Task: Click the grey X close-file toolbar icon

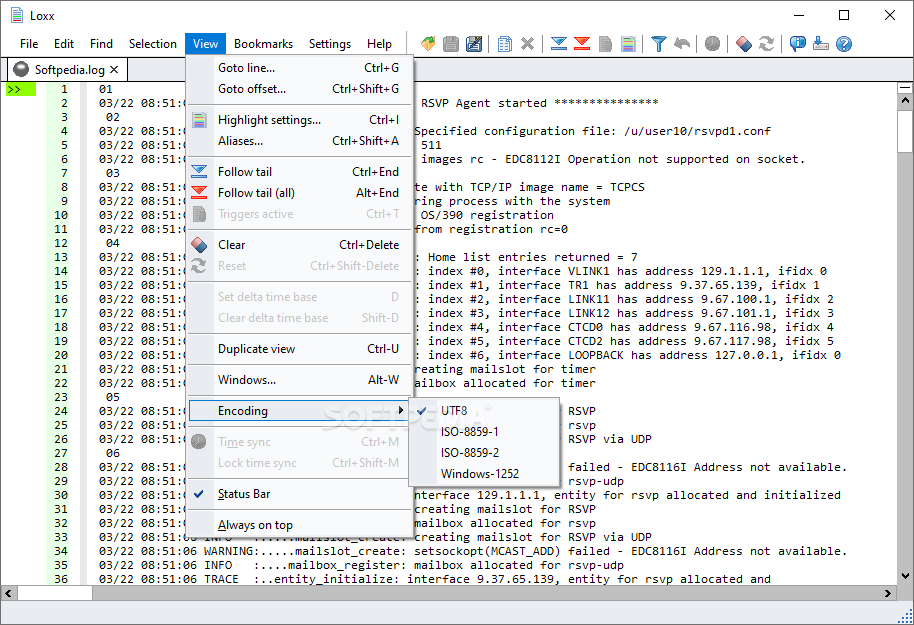Action: click(528, 44)
